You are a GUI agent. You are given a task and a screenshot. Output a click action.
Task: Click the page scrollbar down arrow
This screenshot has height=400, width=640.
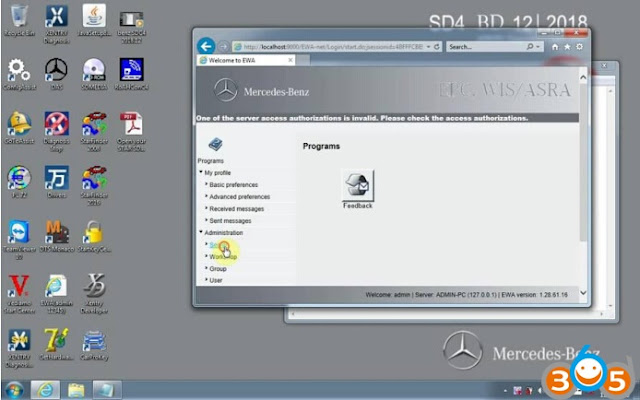pyautogui.click(x=583, y=293)
